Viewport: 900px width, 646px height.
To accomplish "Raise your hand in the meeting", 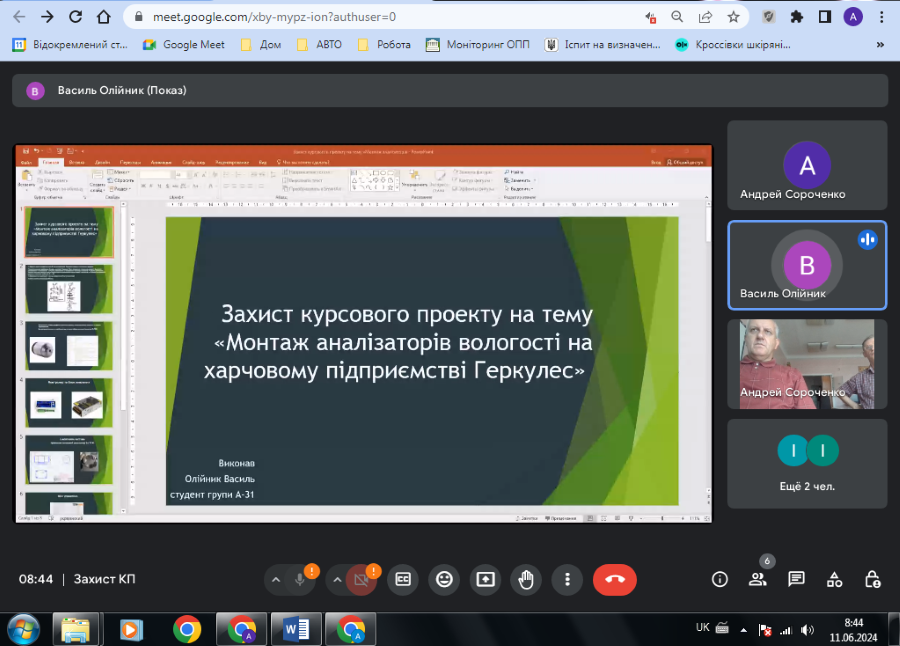I will (x=526, y=579).
